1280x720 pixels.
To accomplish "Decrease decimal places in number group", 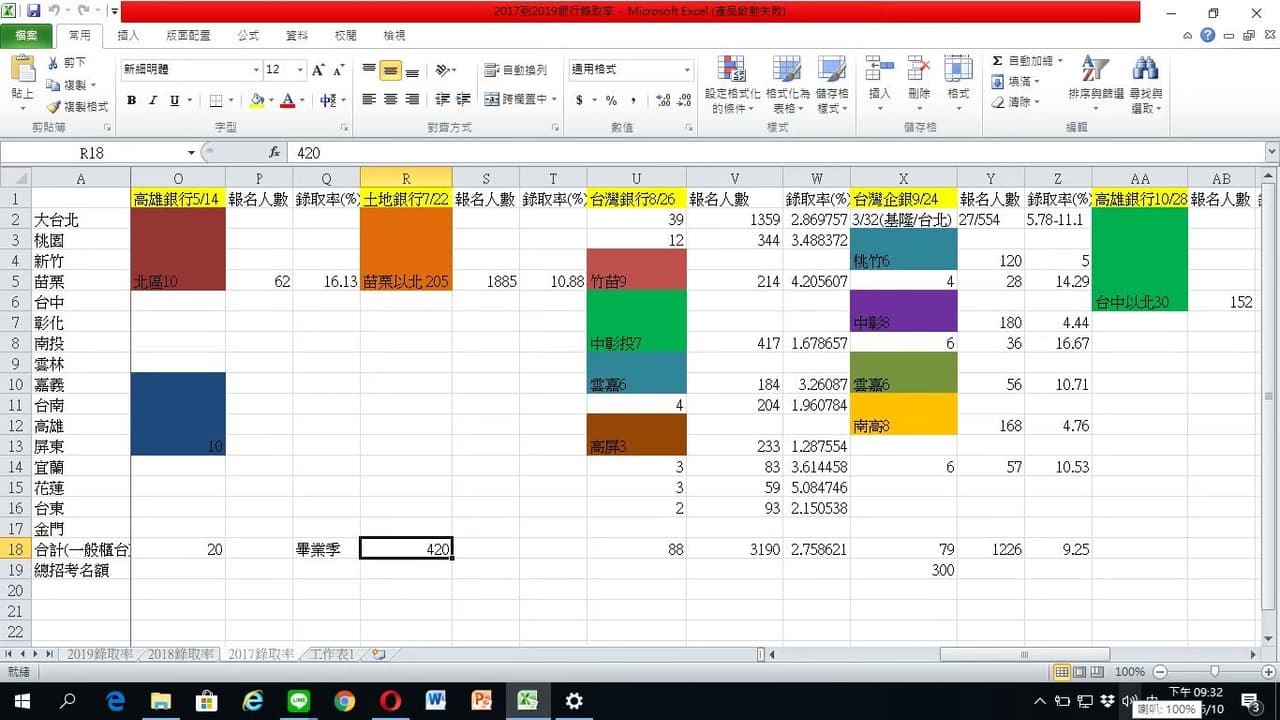I will click(x=684, y=100).
